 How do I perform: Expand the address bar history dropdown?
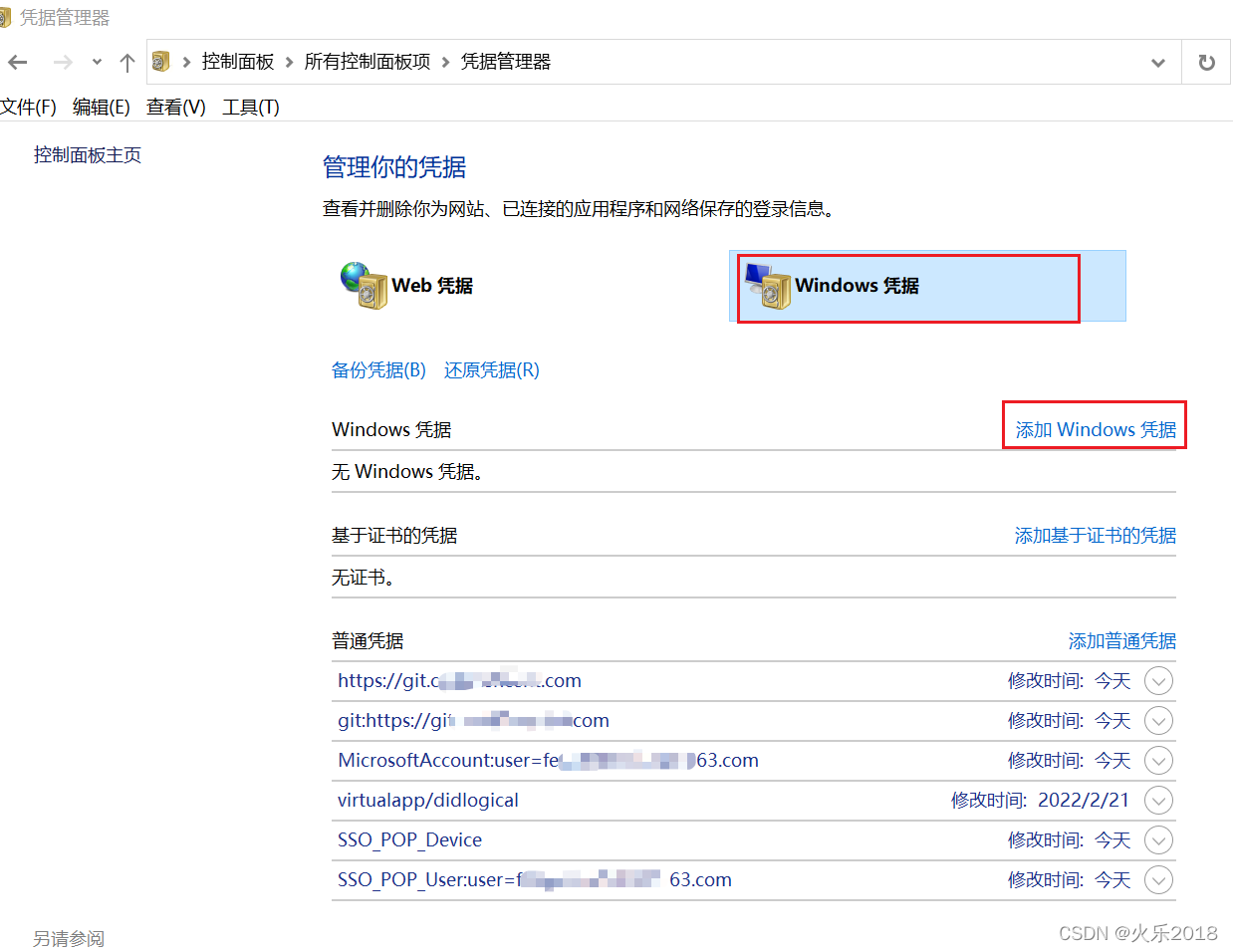1158,63
